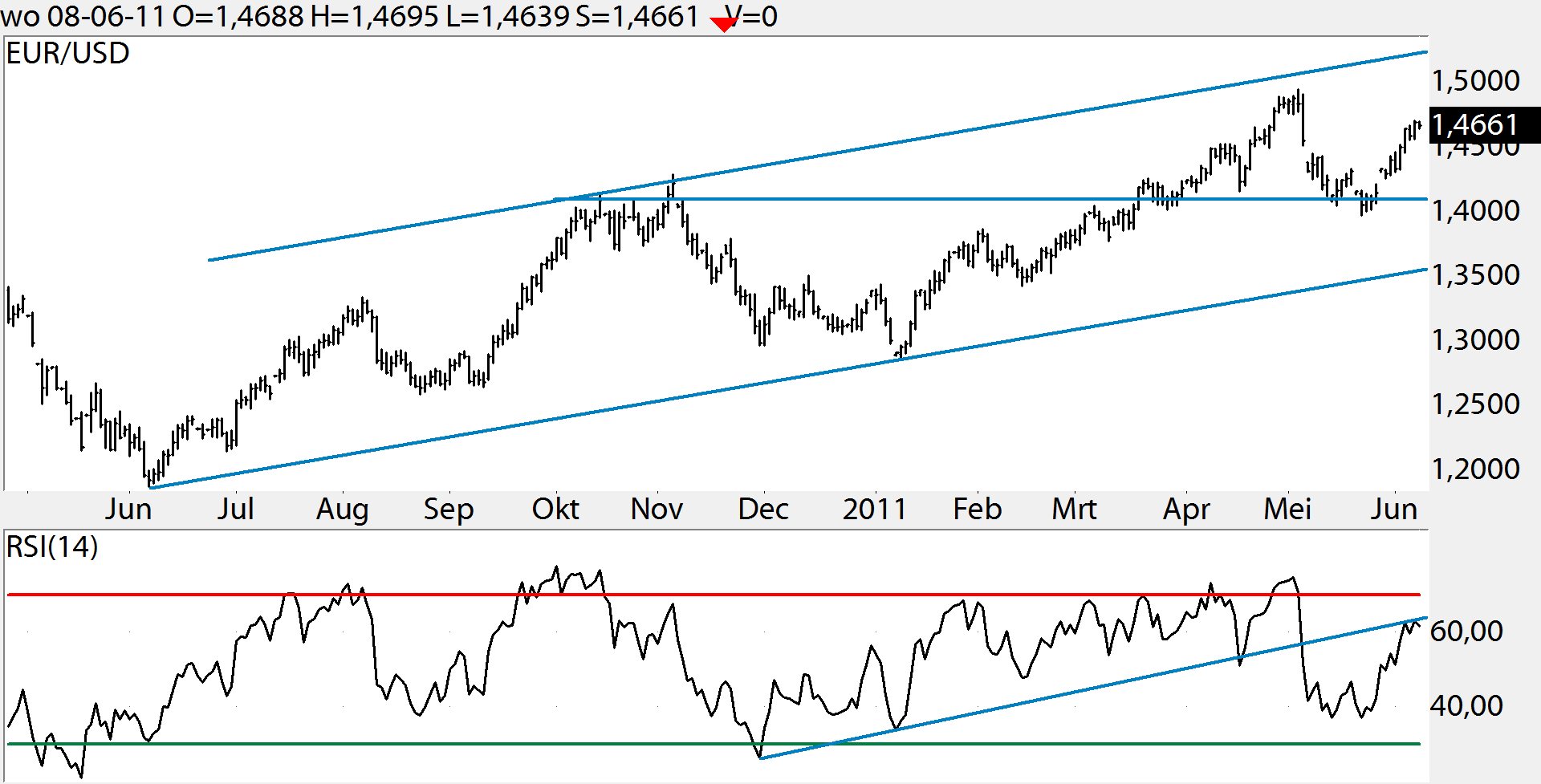Viewport: 1541px width, 784px height.
Task: Click the S=1,4661 close value in header
Action: 637,17
